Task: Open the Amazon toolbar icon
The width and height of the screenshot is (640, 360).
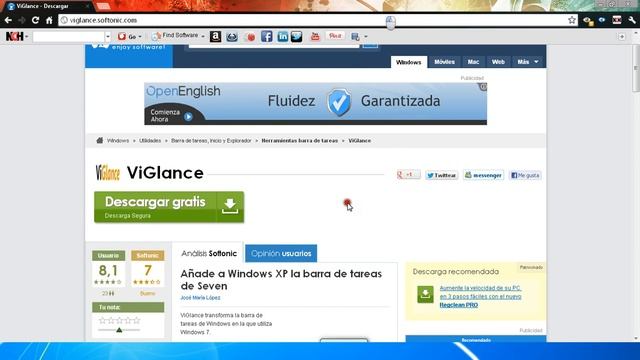Action: [215, 36]
